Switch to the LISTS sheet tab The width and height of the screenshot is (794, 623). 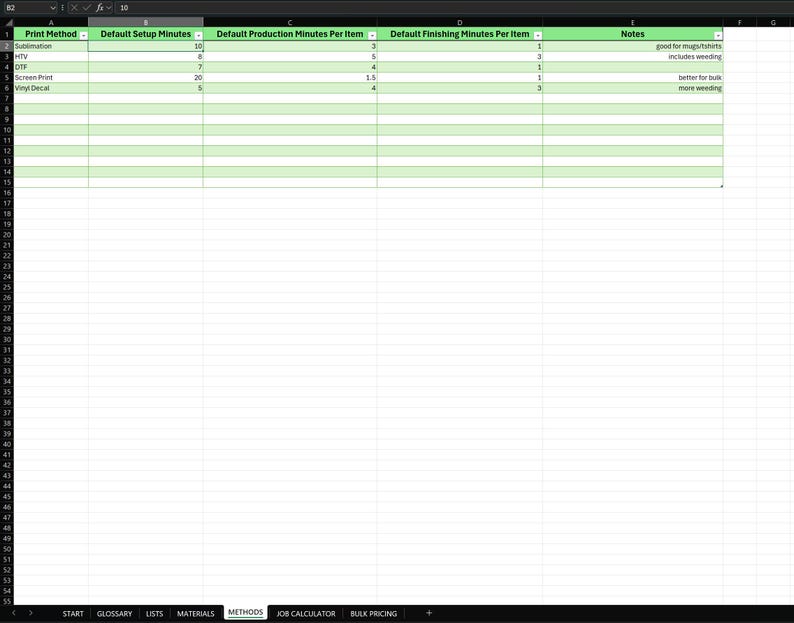coord(154,613)
